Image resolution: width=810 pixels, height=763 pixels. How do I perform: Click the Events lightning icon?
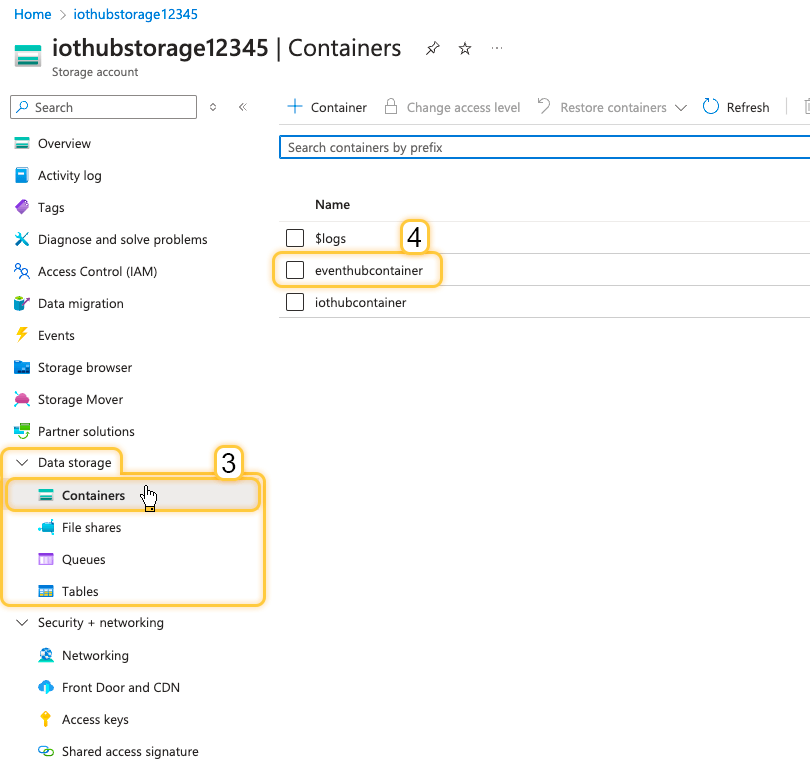(x=22, y=335)
